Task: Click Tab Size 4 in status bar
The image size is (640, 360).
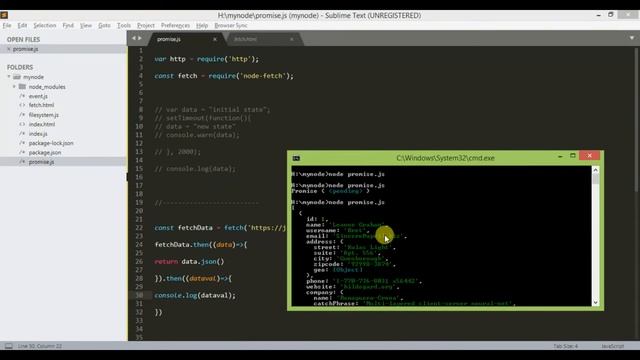Action: pos(565,346)
